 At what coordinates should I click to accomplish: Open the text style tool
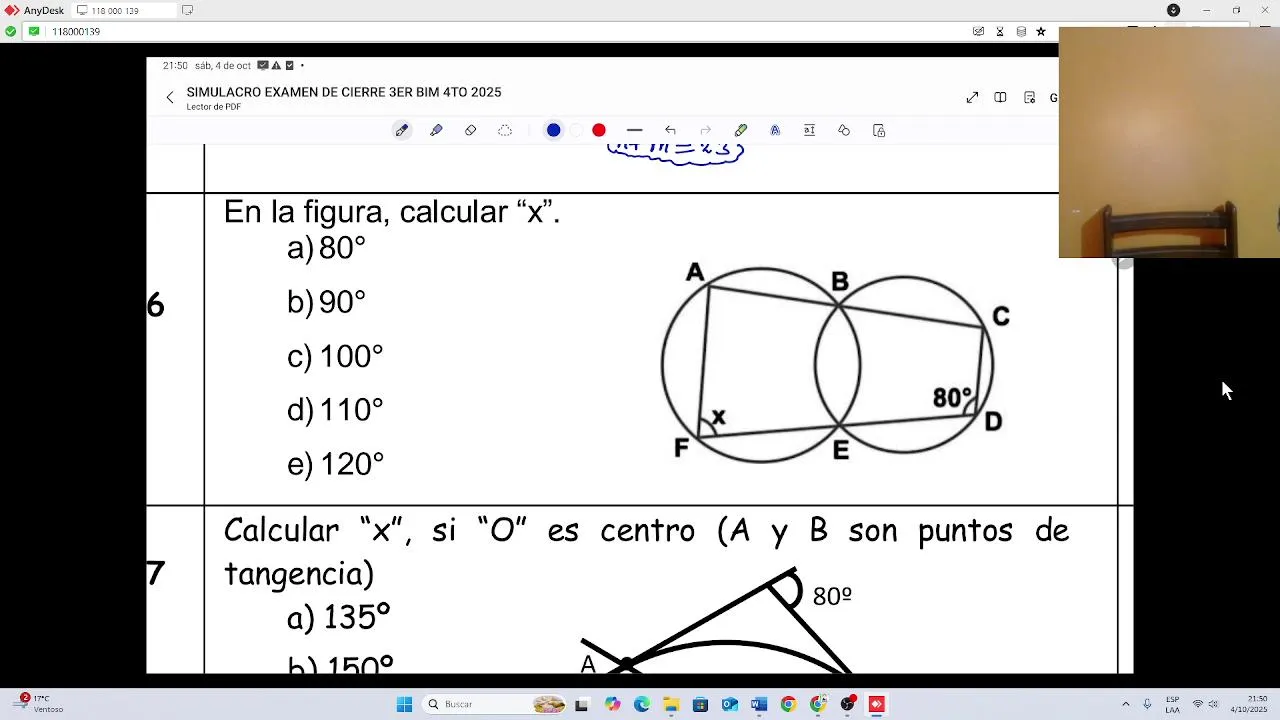point(775,130)
